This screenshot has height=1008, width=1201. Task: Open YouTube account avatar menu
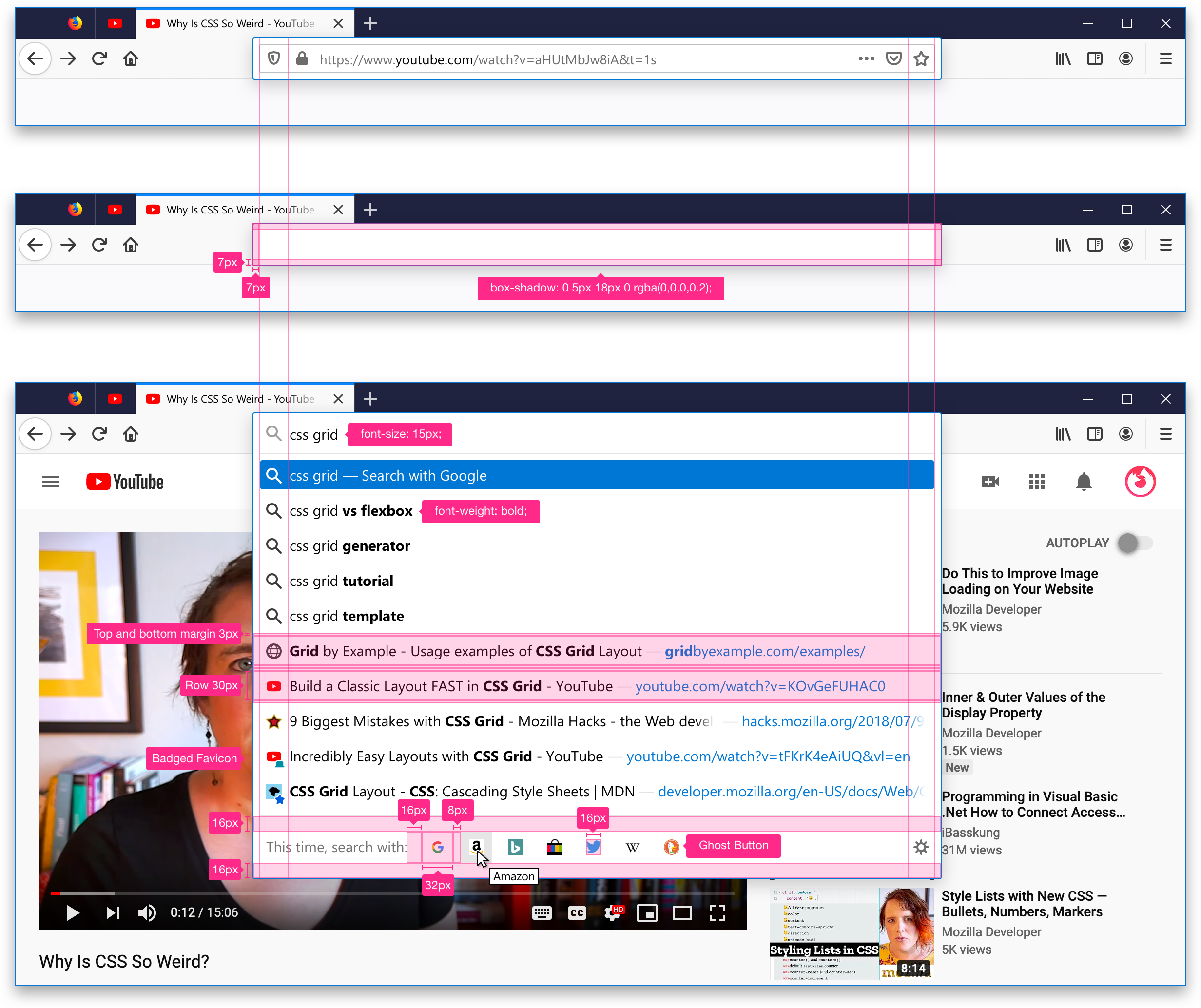click(x=1140, y=482)
